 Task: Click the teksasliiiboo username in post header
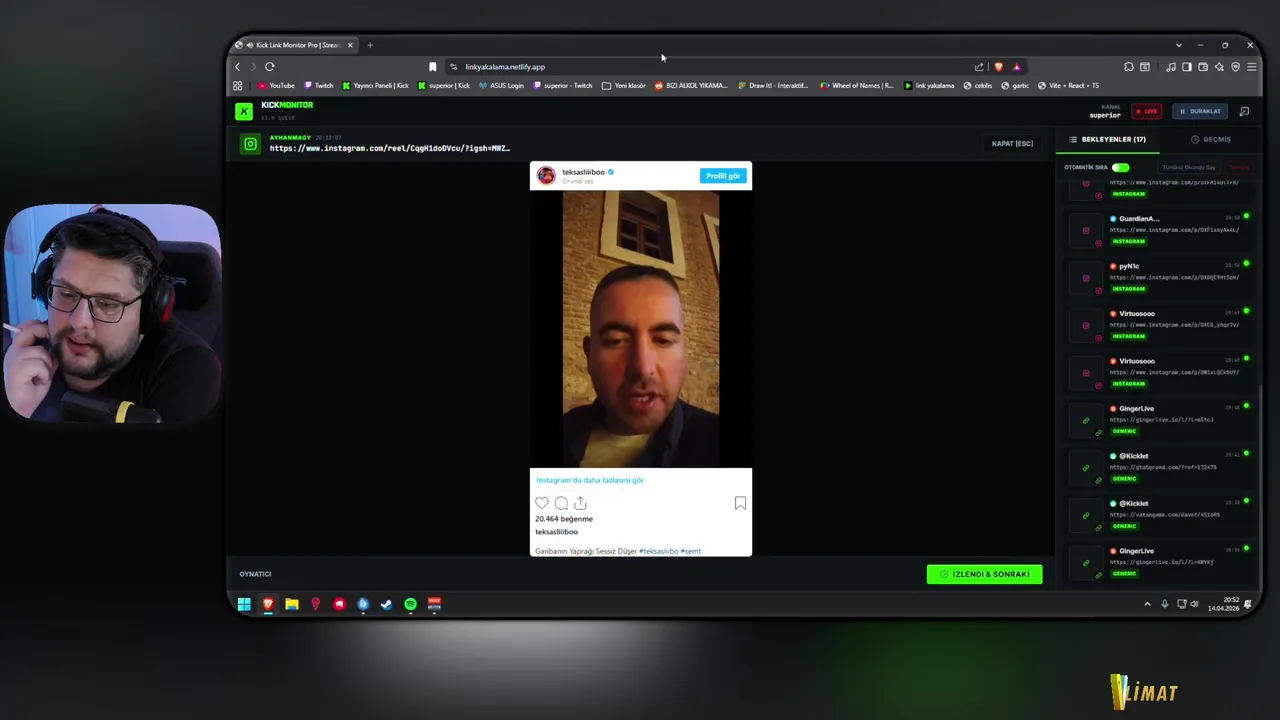(583, 172)
